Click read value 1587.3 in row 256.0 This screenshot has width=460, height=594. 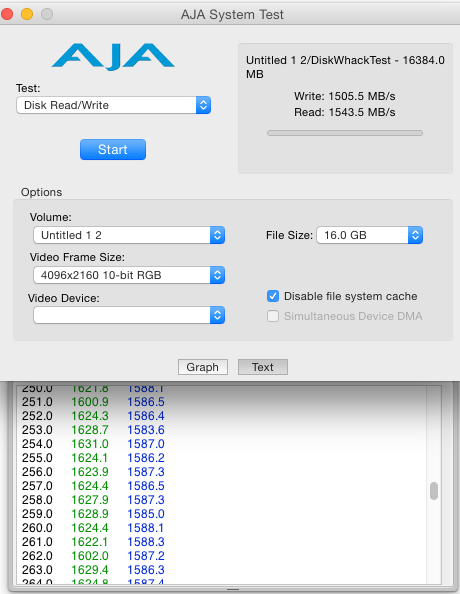click(146, 472)
